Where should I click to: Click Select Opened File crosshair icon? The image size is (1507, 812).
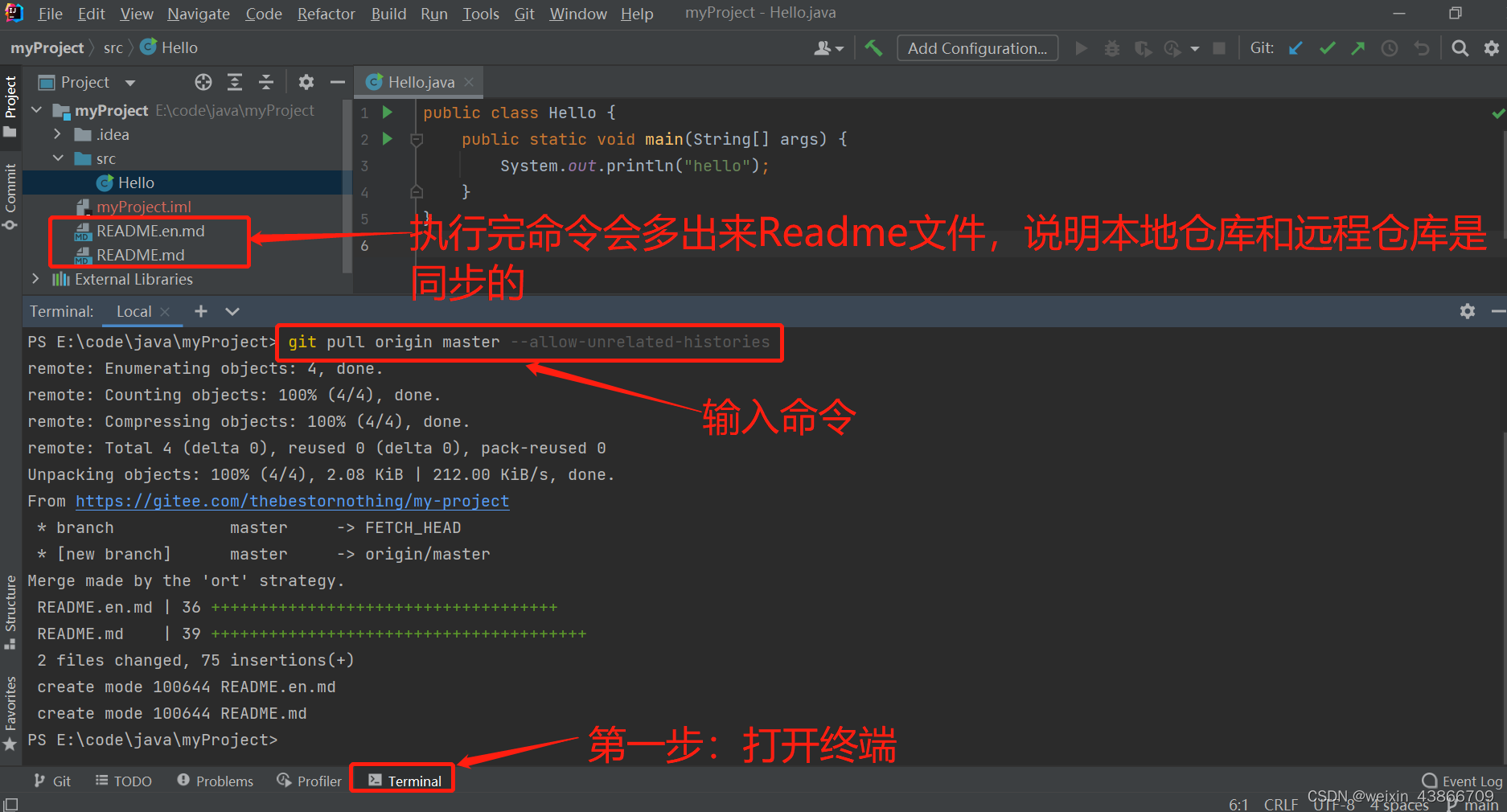(x=203, y=82)
